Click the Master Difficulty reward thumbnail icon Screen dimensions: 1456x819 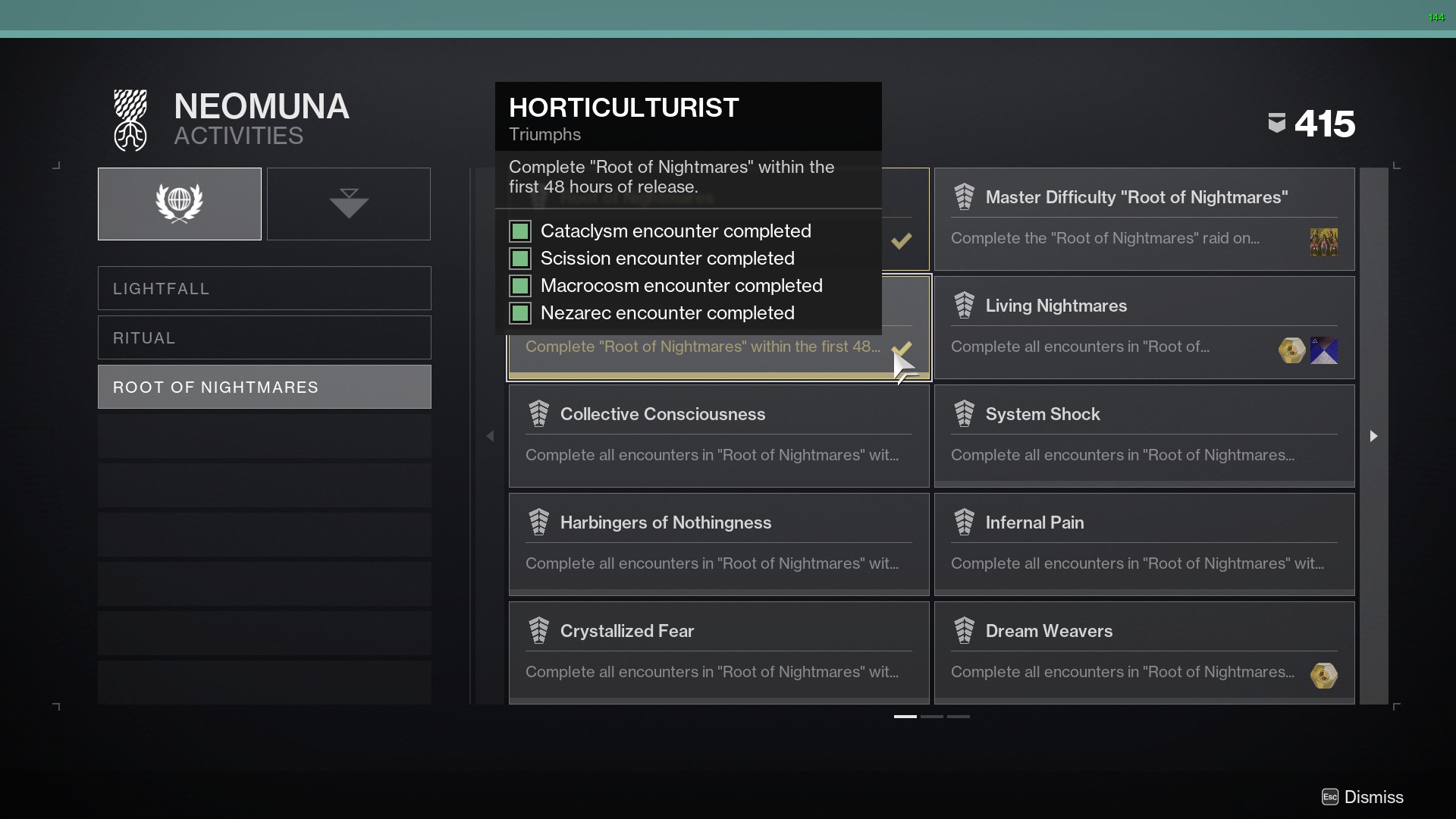click(x=1323, y=242)
